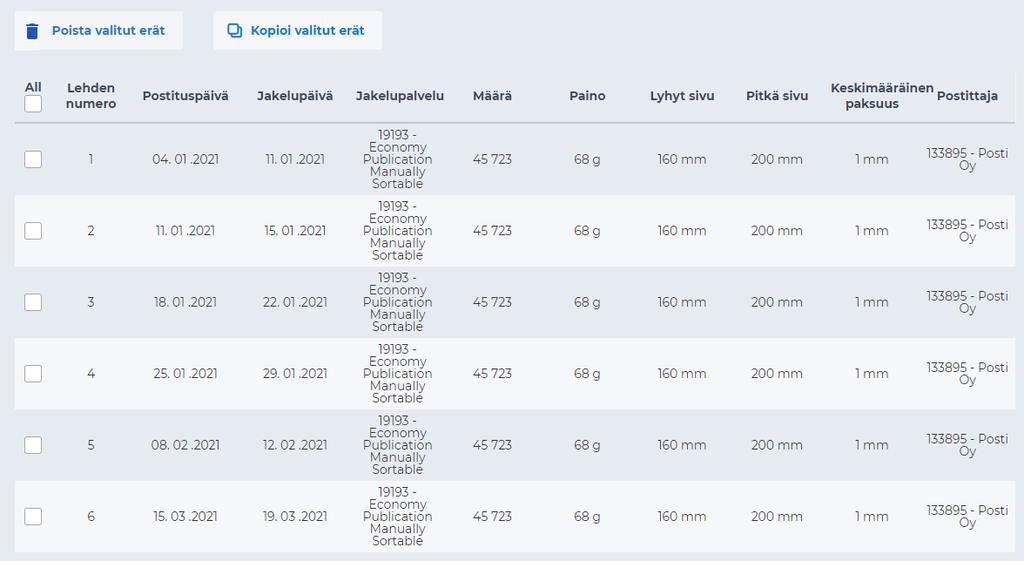Click delivery date 19. 03 .2021 cell
The image size is (1024, 561).
pyautogui.click(x=295, y=517)
